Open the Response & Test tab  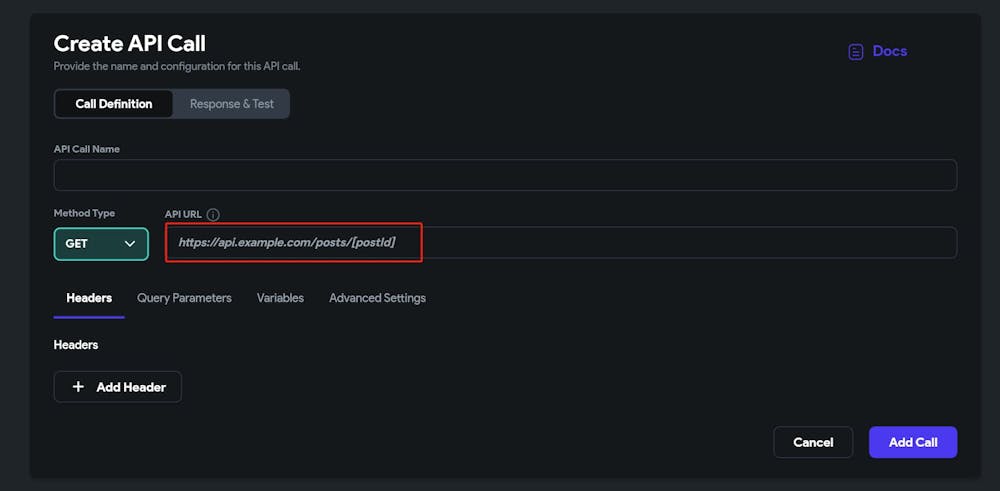tap(231, 104)
